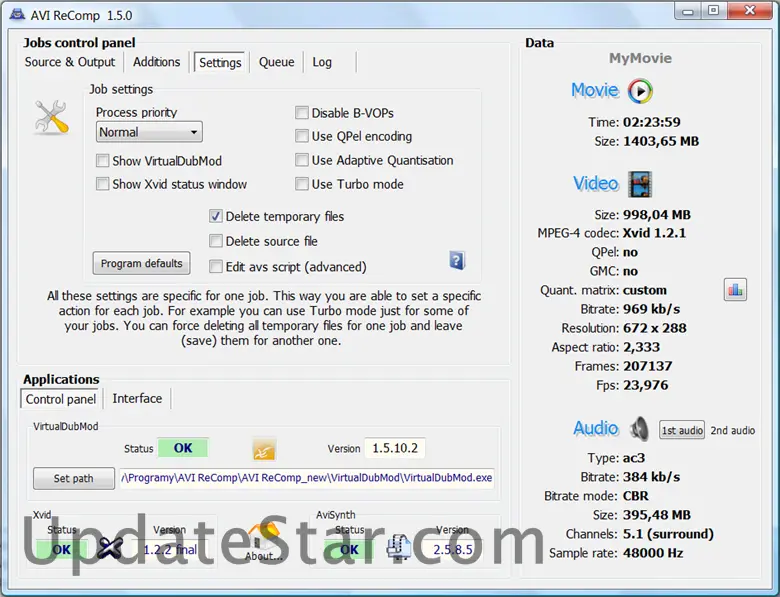
Task: Click the Xvid version 1.2.2 final field
Action: pyautogui.click(x=170, y=550)
